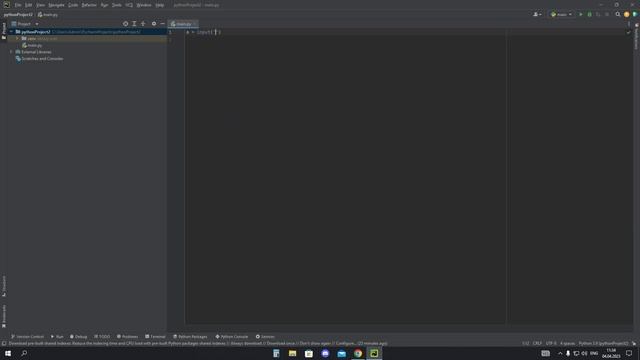Open the Edit menu

coord(29,5)
